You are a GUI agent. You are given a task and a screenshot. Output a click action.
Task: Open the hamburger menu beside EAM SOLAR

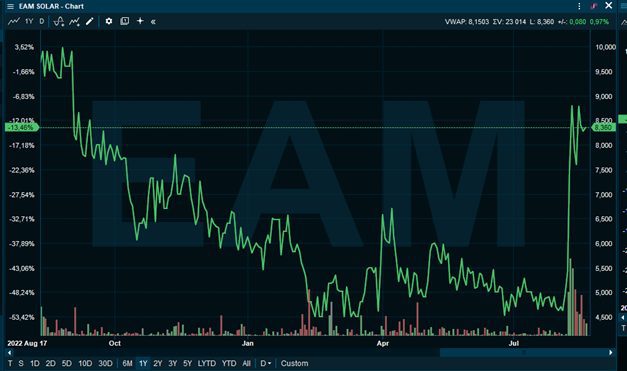(x=10, y=6)
